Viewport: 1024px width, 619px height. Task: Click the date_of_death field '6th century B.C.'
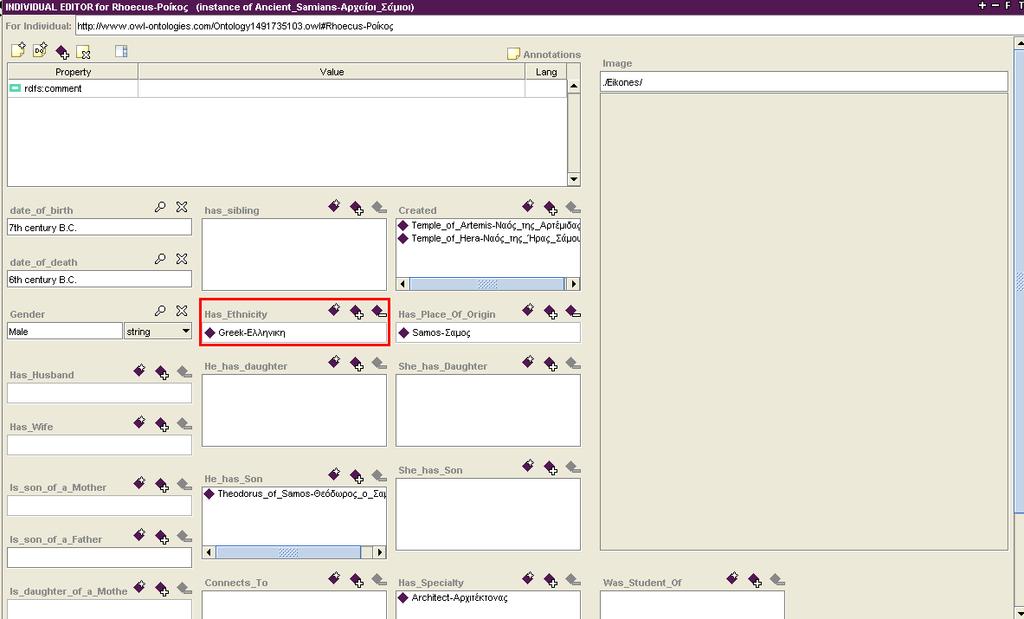coord(99,279)
